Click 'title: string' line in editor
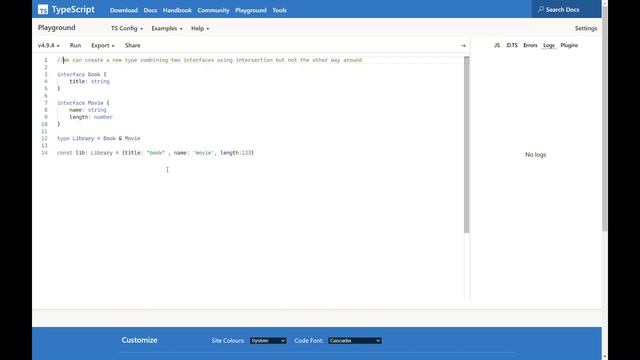The width and height of the screenshot is (640, 360). point(89,82)
